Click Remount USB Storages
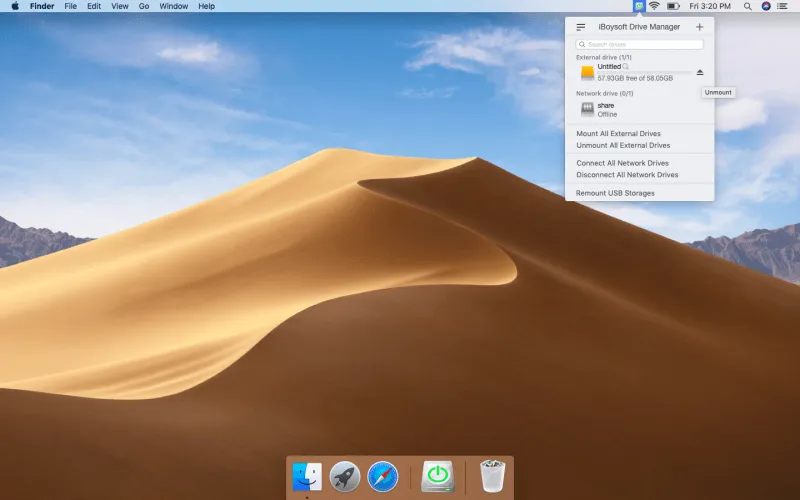800x500 pixels. click(615, 193)
